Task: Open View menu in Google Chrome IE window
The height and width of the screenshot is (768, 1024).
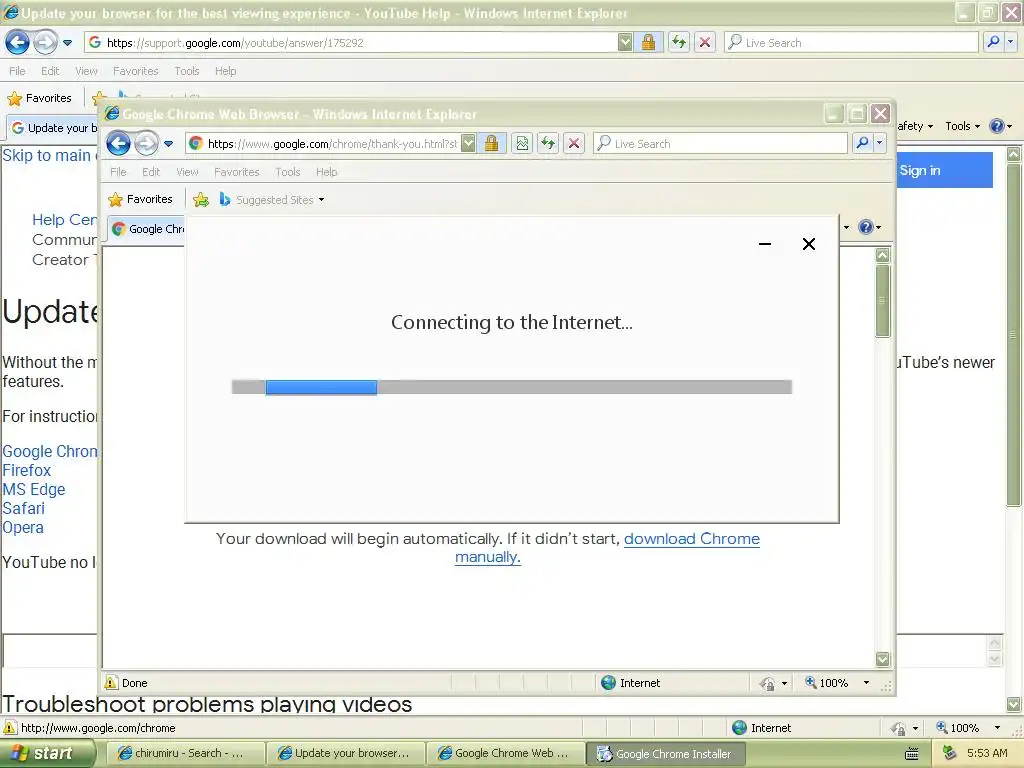Action: click(x=187, y=172)
